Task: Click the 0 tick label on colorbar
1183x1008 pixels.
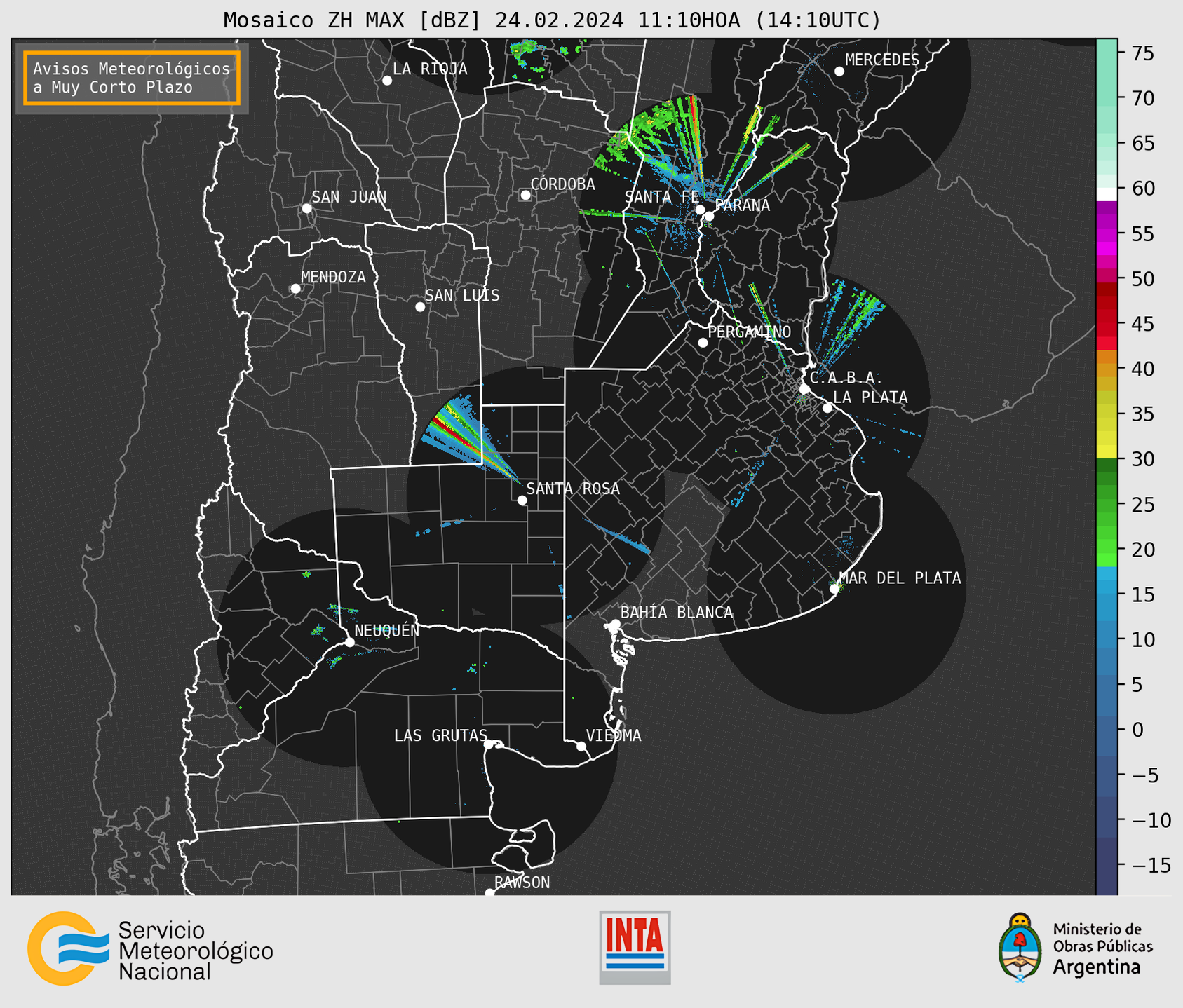Action: pyautogui.click(x=1137, y=730)
